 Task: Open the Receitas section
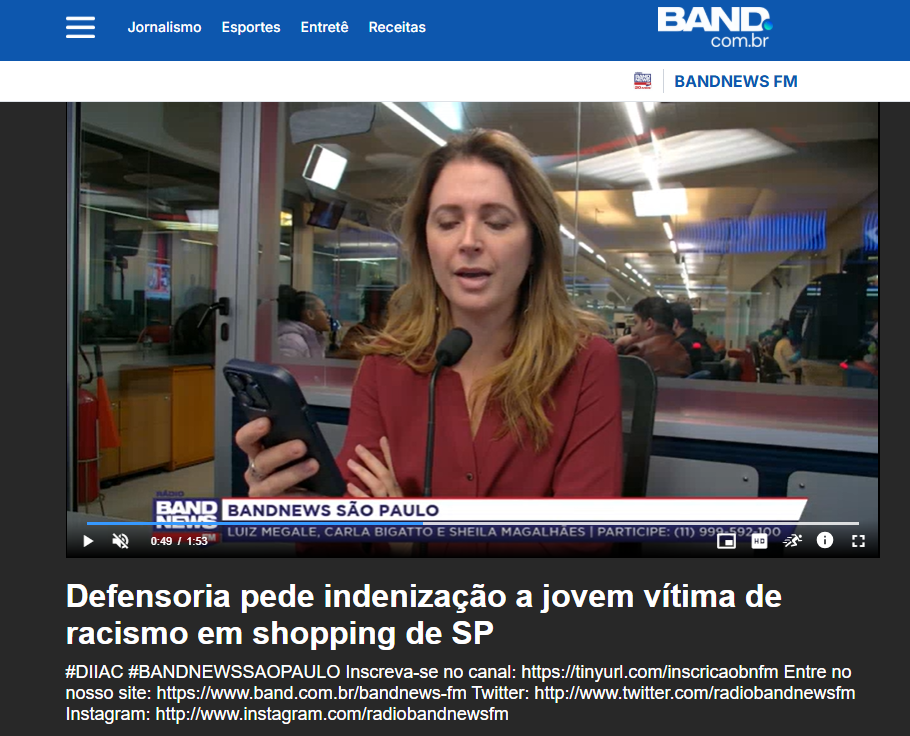[397, 27]
